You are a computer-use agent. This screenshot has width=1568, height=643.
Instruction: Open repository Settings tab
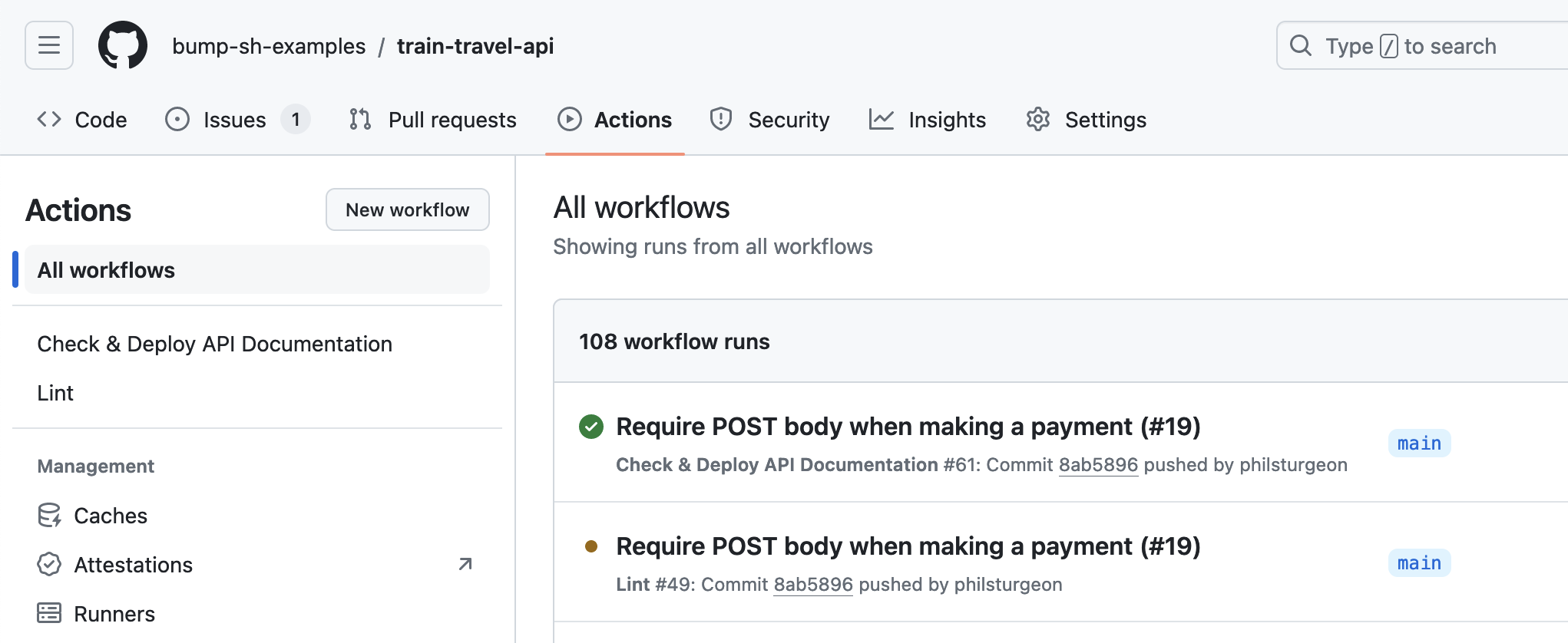click(x=1087, y=120)
